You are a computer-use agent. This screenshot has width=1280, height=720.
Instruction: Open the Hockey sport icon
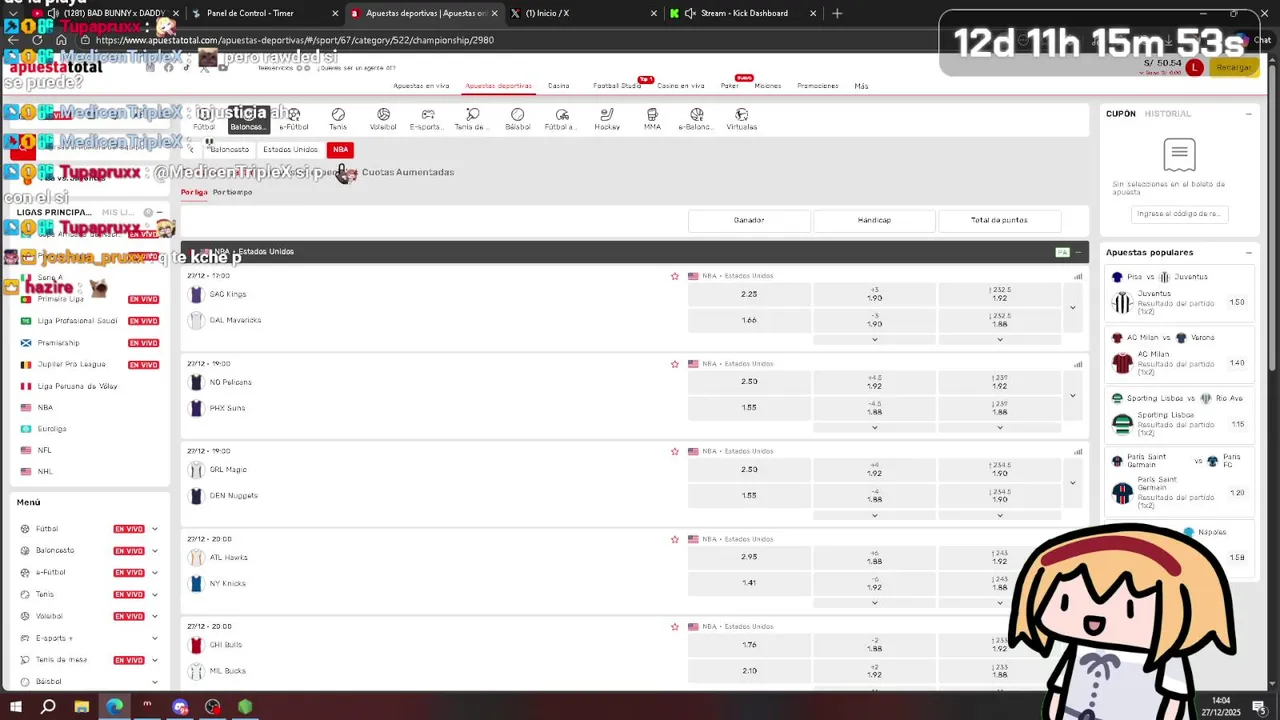607,119
